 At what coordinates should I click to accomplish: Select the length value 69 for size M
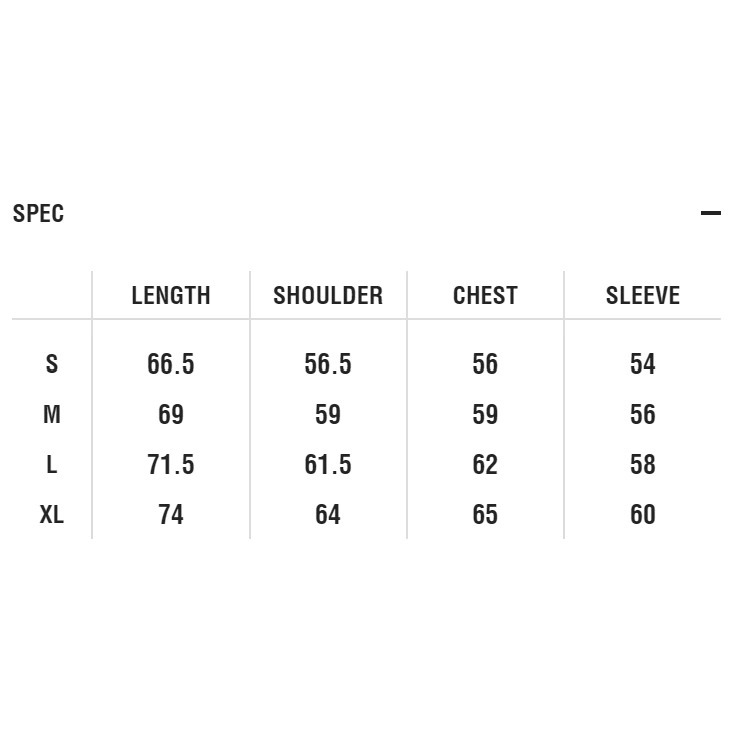[x=171, y=414]
